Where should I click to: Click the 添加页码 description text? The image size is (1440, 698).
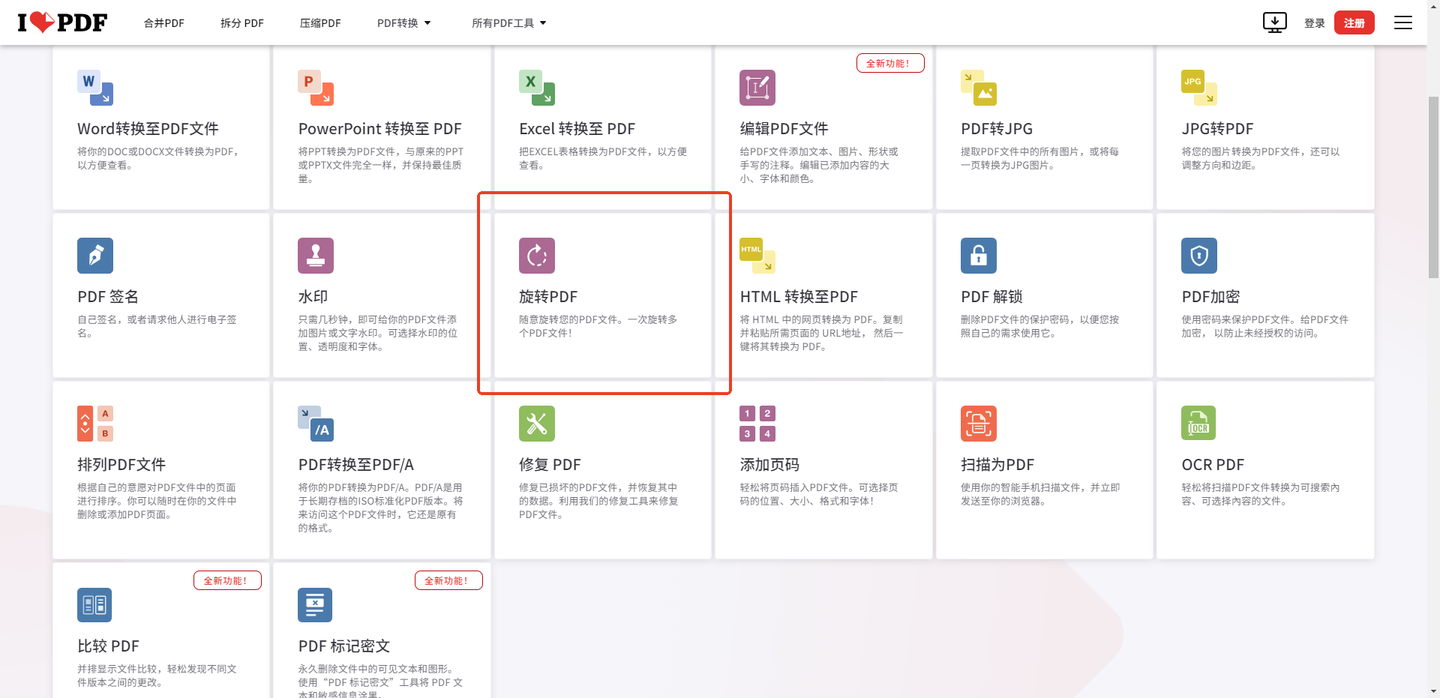[x=820, y=494]
